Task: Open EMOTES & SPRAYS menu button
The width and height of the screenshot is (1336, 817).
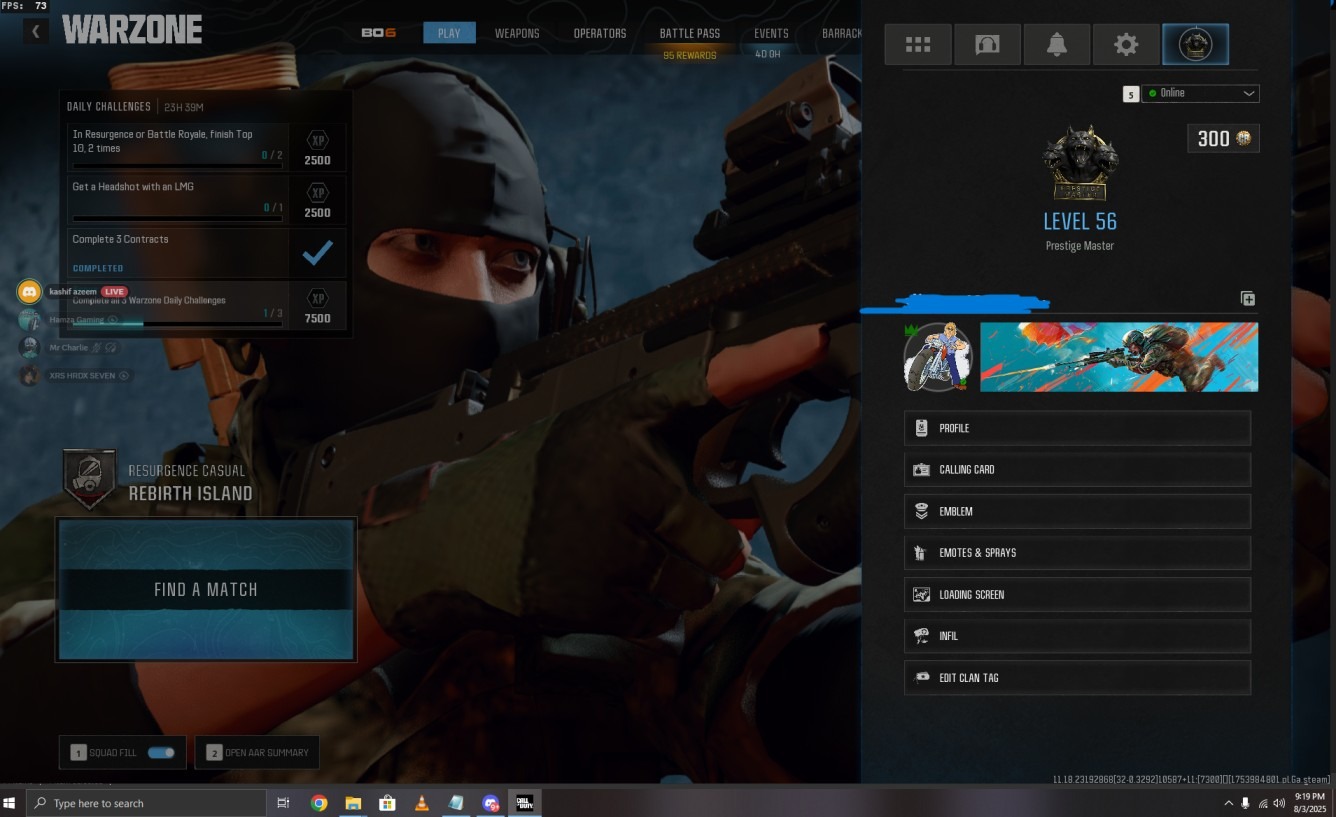Action: click(1077, 552)
